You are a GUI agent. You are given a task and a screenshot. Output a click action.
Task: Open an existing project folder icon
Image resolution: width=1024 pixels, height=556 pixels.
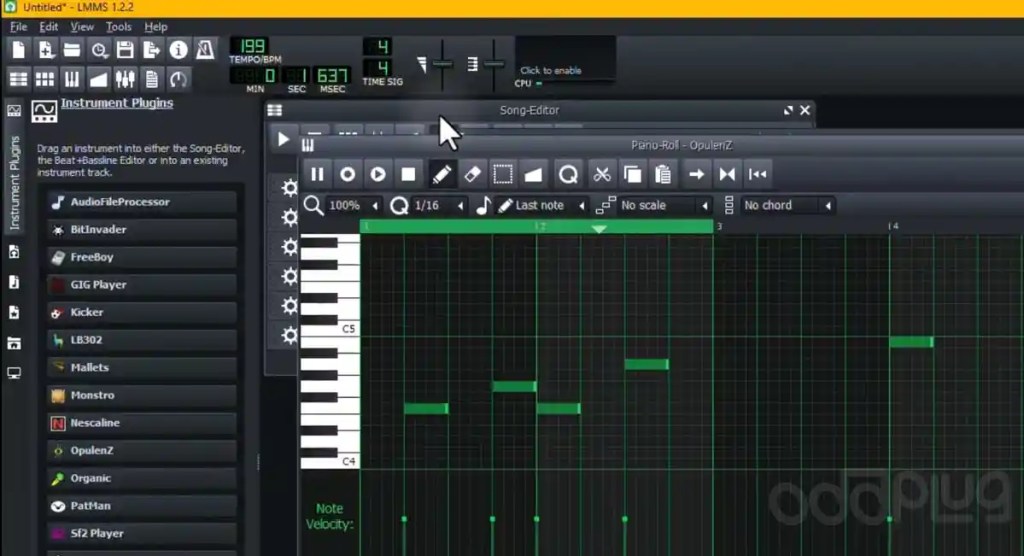(72, 50)
